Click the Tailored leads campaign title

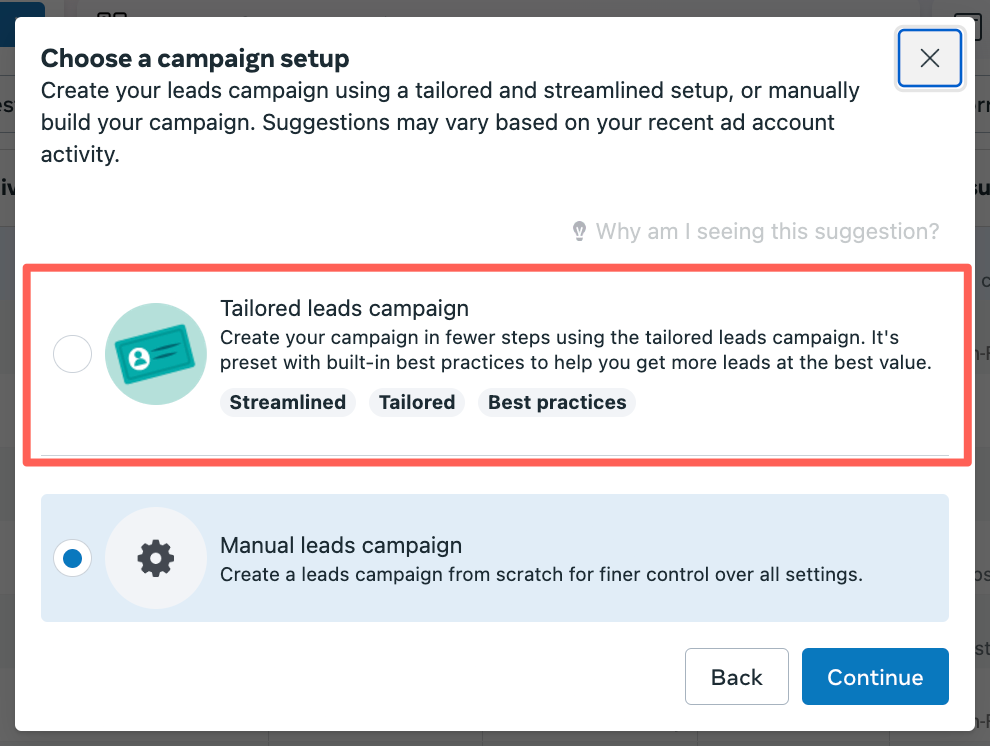point(345,309)
